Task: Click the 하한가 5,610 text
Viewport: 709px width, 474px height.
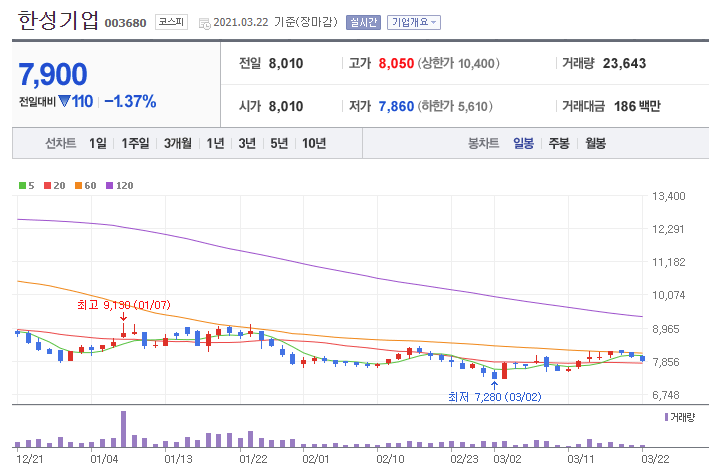Action: coord(455,106)
